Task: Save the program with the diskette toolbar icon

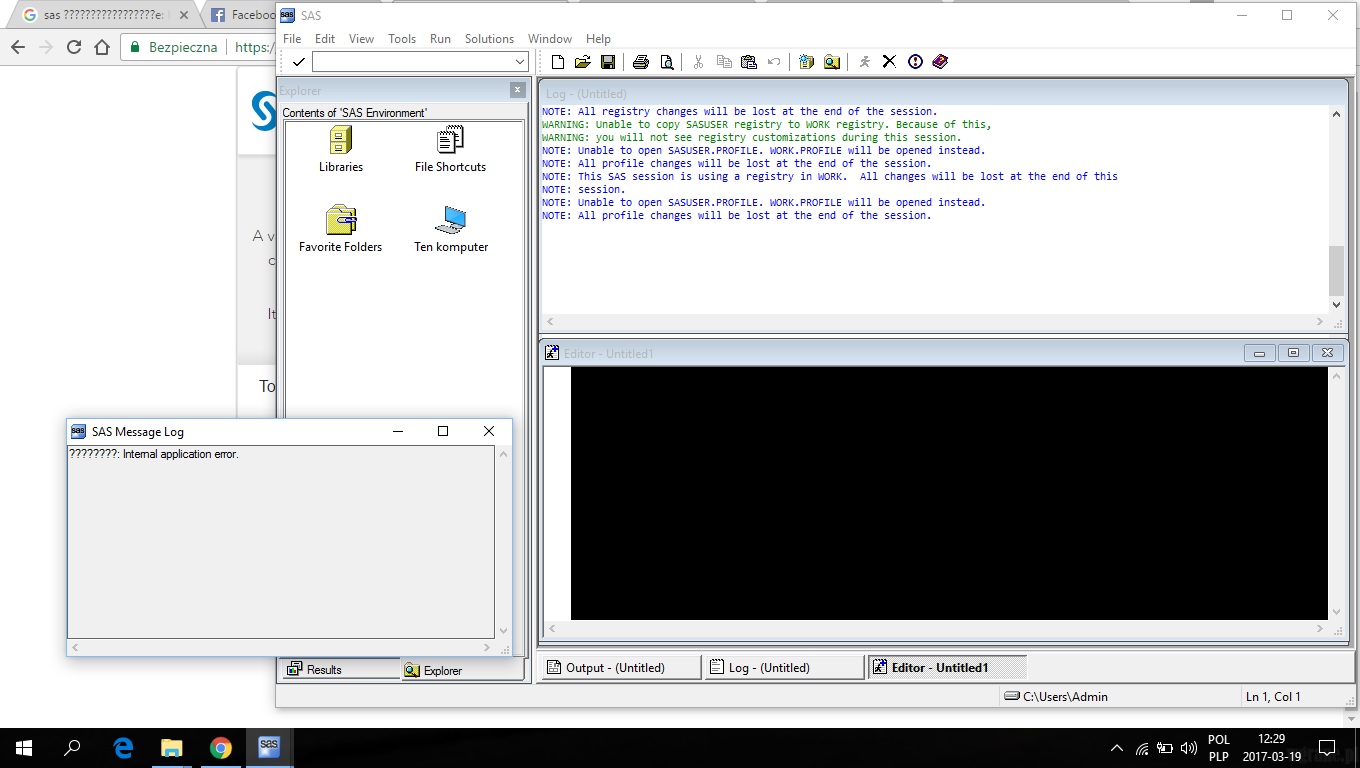Action: 608,61
